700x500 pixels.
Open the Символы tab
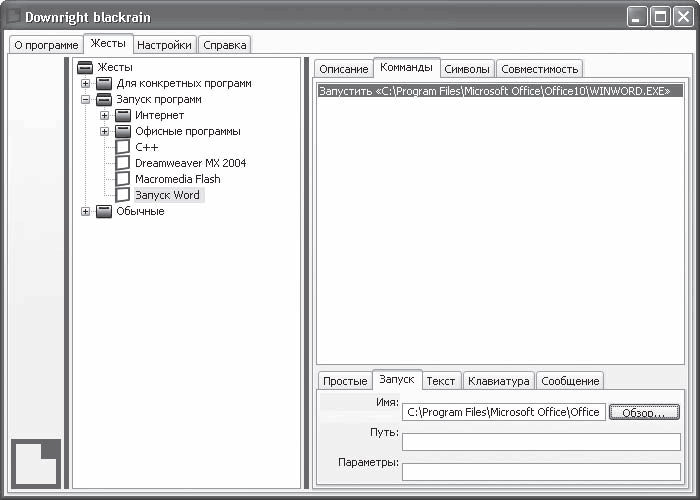[467, 69]
